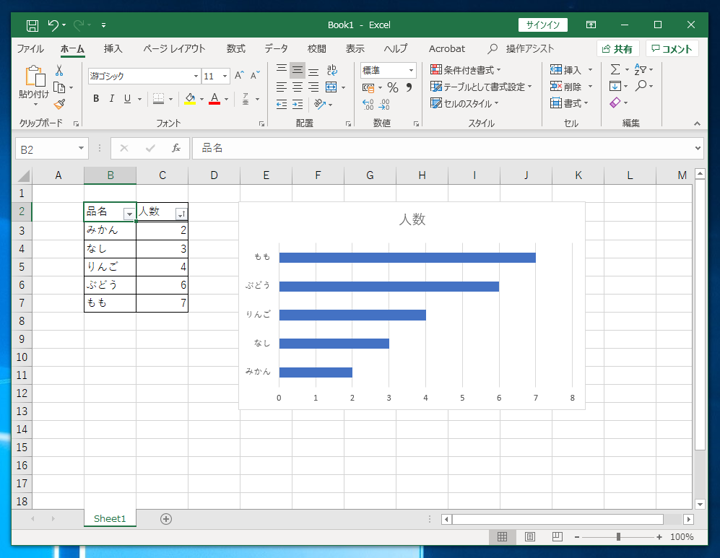Click the Paste clipboard icon
The image size is (720, 558).
pyautogui.click(x=35, y=76)
